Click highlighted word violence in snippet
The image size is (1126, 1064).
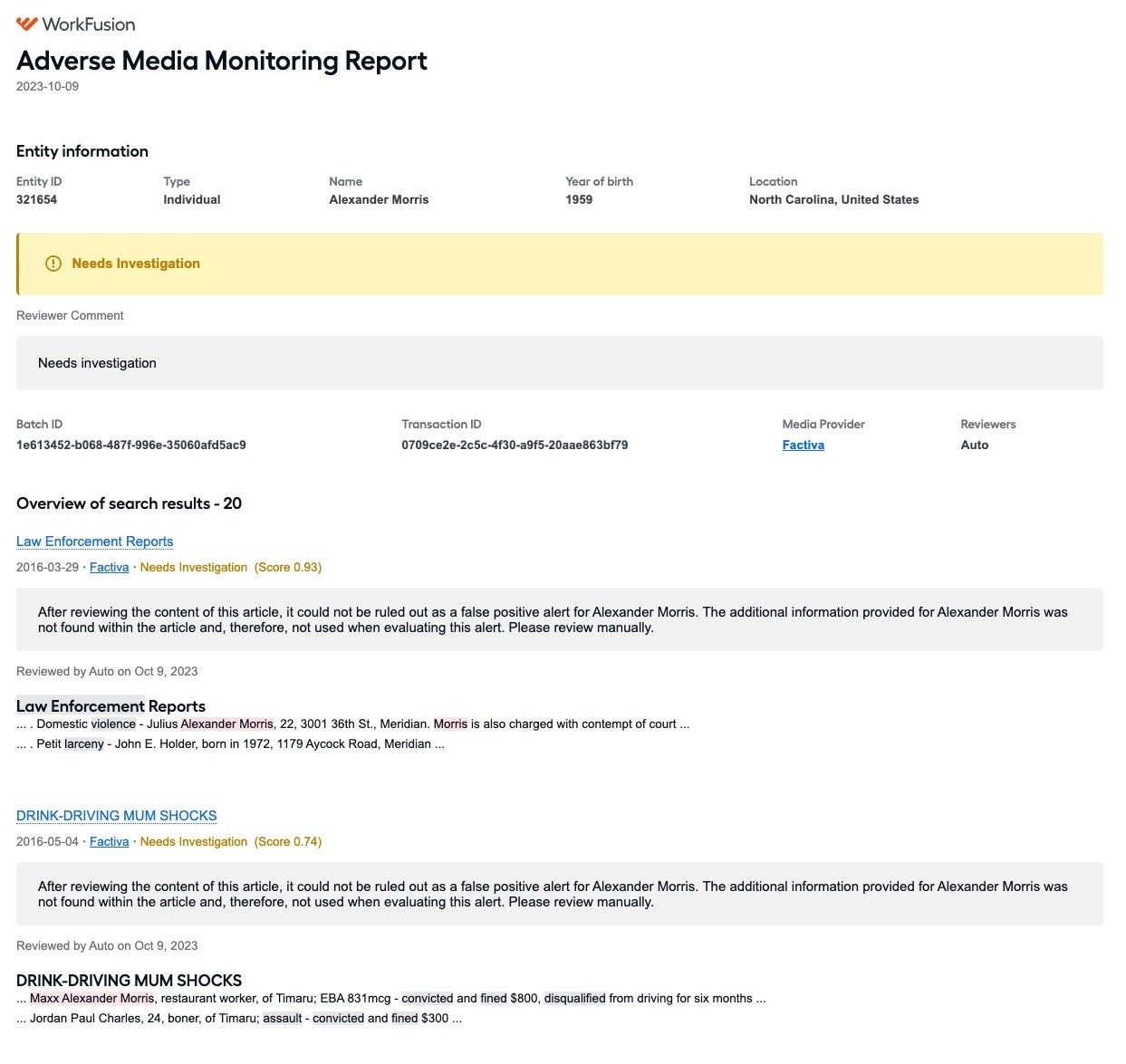pos(113,724)
